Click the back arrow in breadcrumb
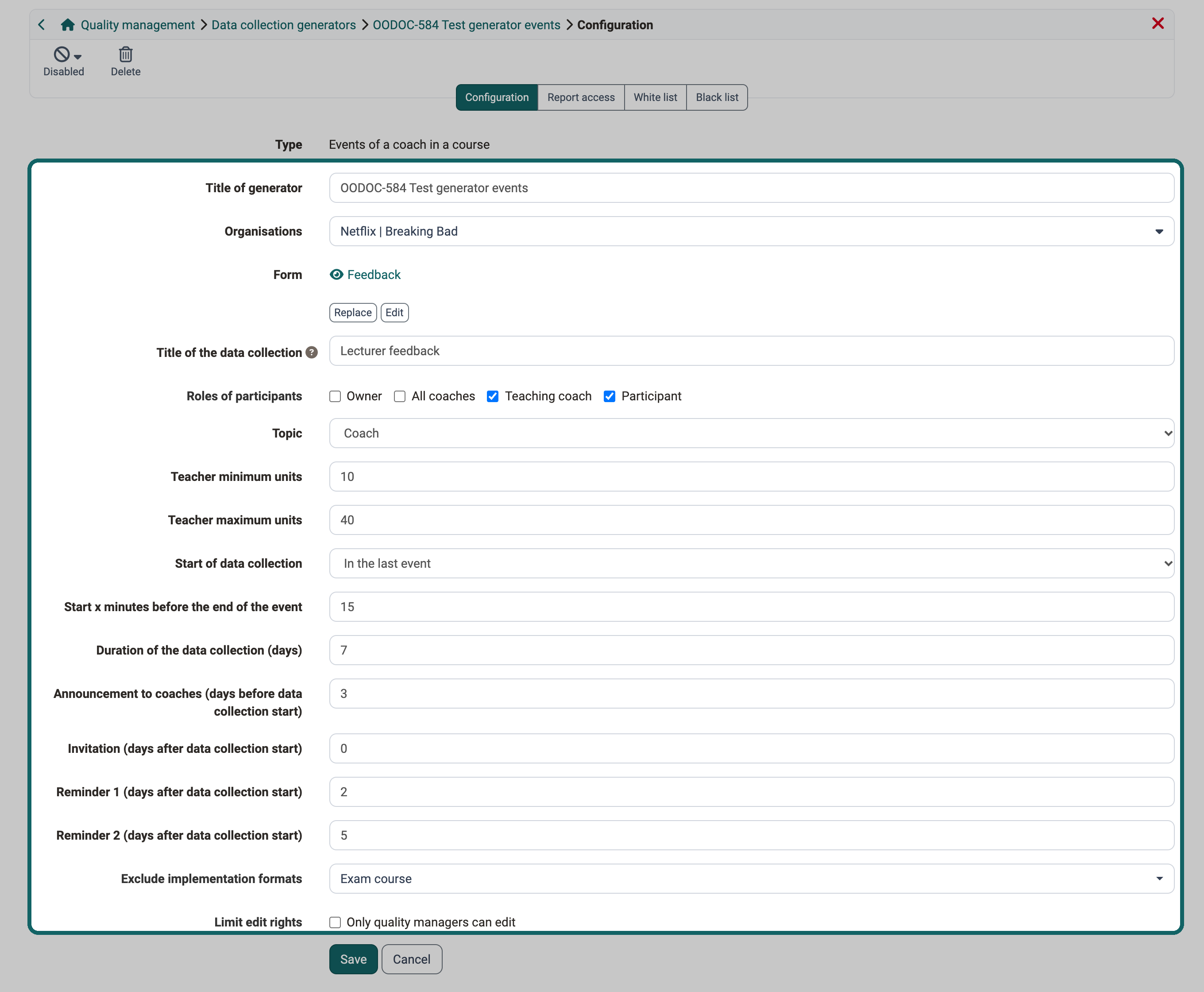 (42, 24)
